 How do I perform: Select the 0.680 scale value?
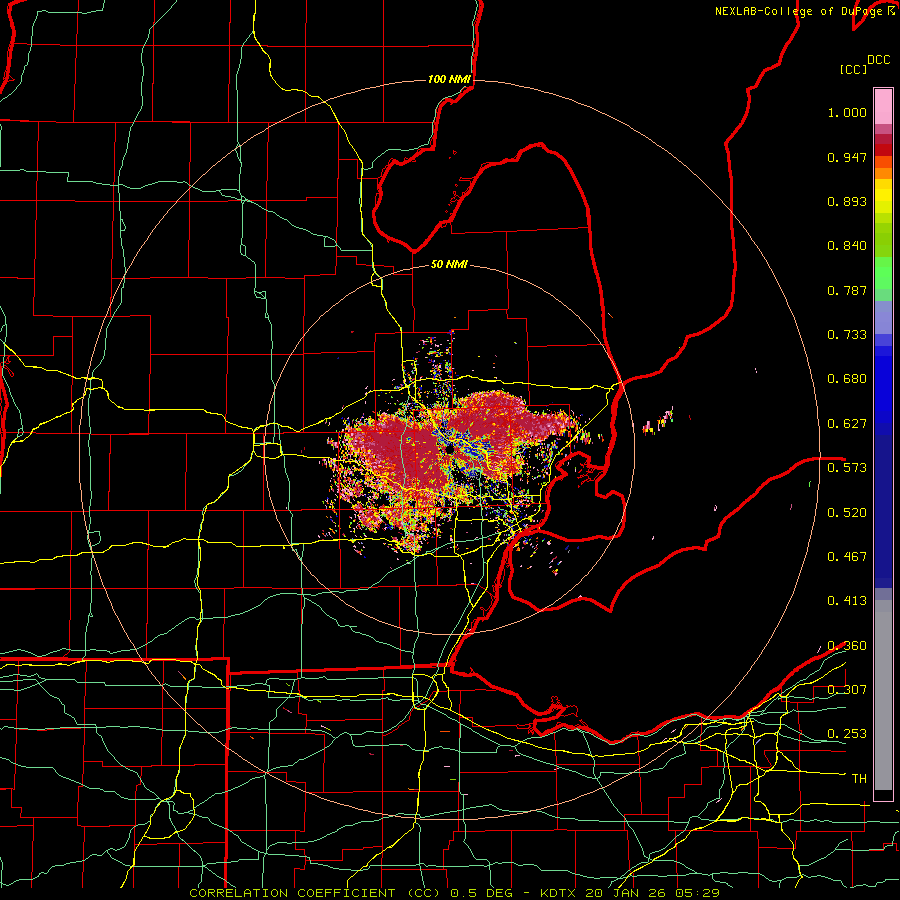(x=847, y=379)
